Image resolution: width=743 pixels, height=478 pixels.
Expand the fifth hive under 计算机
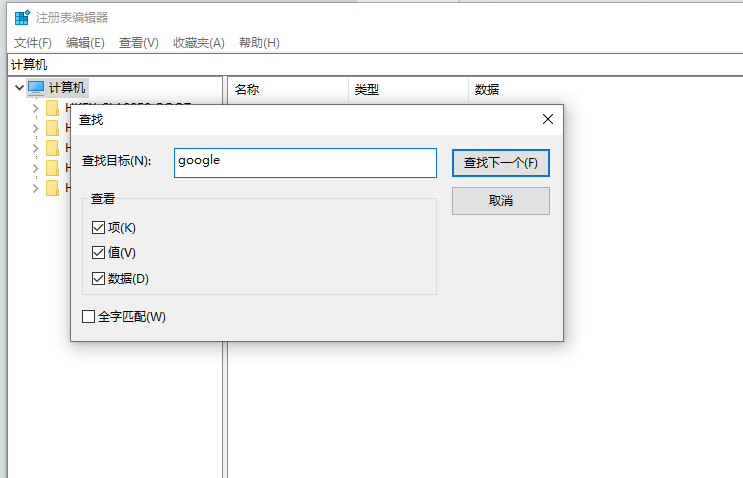tap(36, 188)
